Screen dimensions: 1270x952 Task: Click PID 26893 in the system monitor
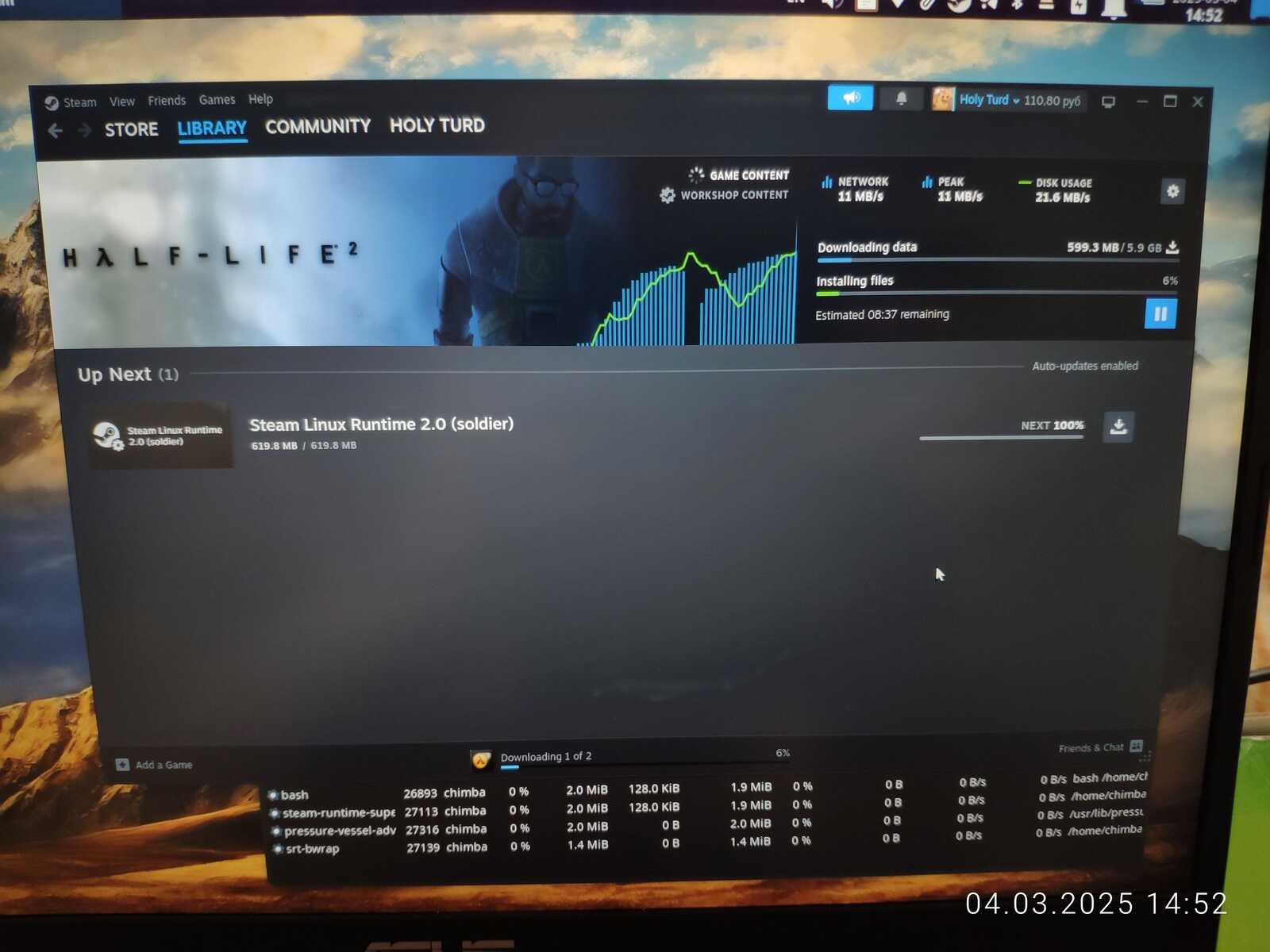pyautogui.click(x=420, y=793)
